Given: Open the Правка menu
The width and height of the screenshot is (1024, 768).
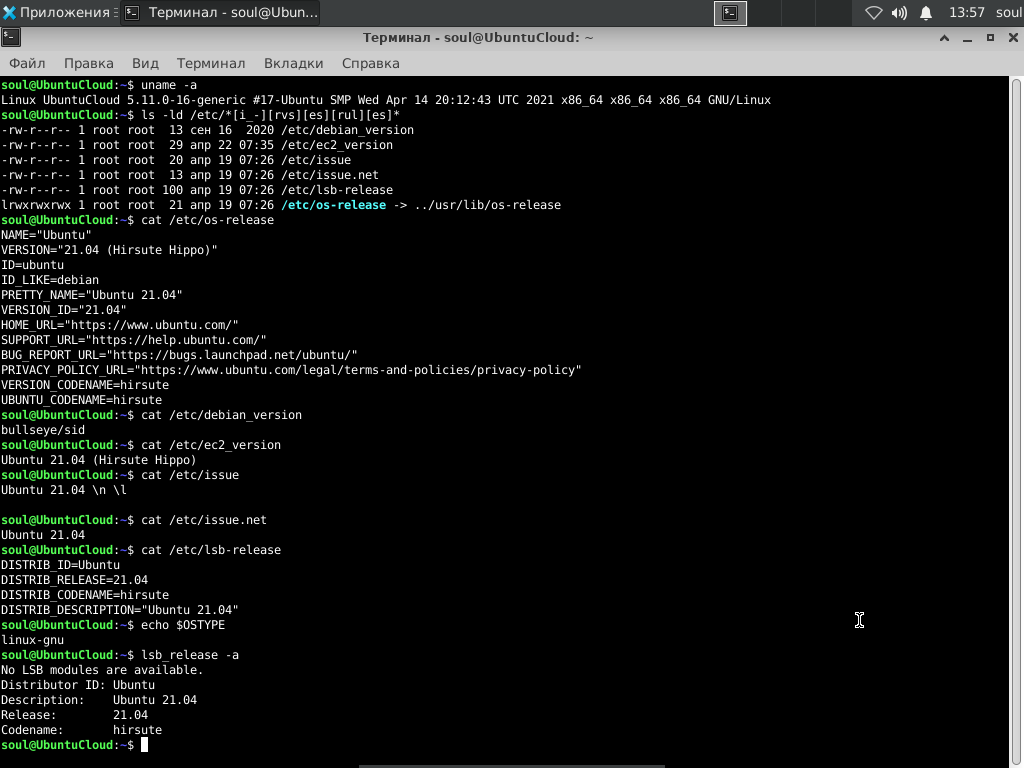Looking at the screenshot, I should tap(89, 63).
